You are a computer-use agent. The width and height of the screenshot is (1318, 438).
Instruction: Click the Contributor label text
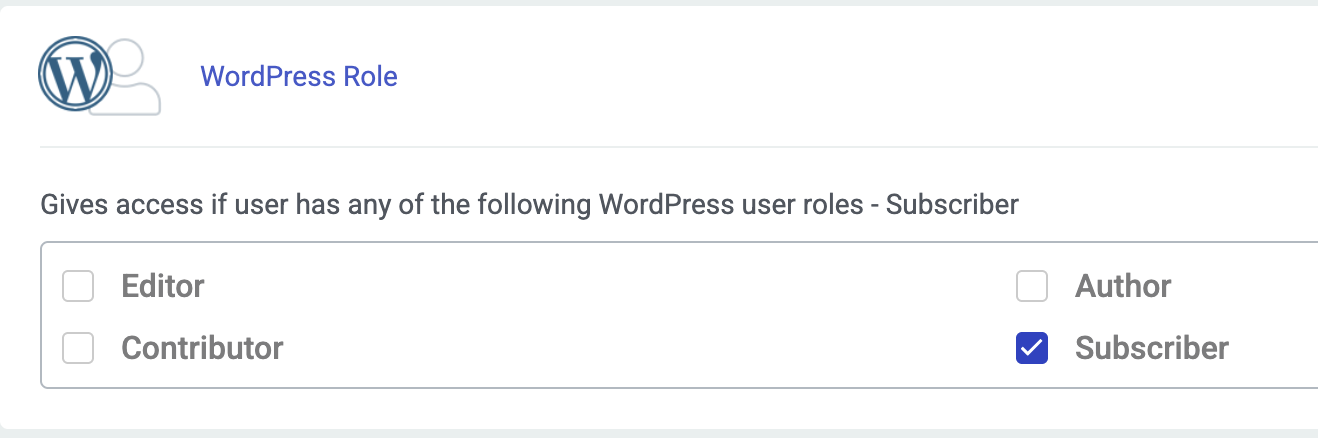pyautogui.click(x=202, y=348)
